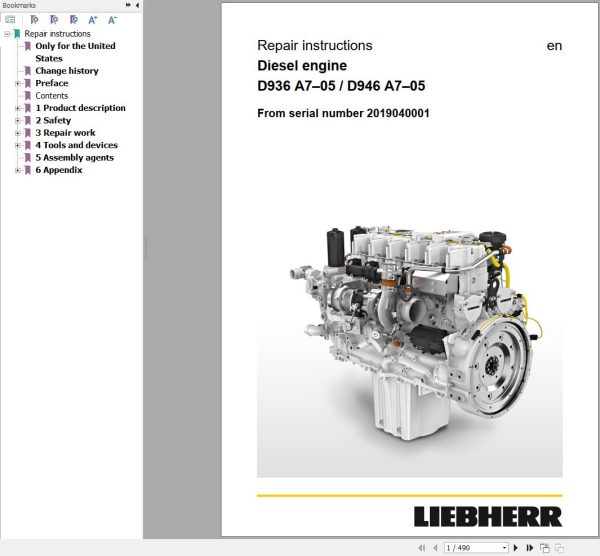Click the 'Repair instructions' page title text
This screenshot has height=556, width=600.
[315, 46]
